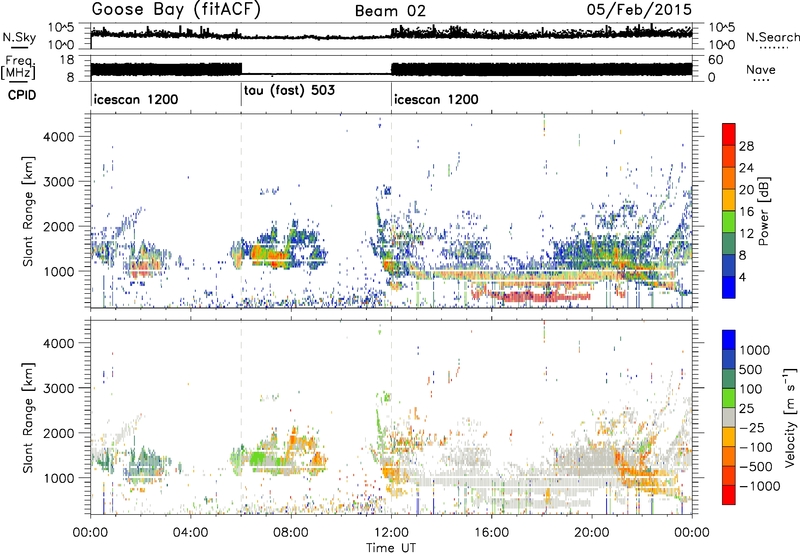Click the '60' Nave axis tick label
Viewport: 800px width, 554px height.
tap(715, 60)
